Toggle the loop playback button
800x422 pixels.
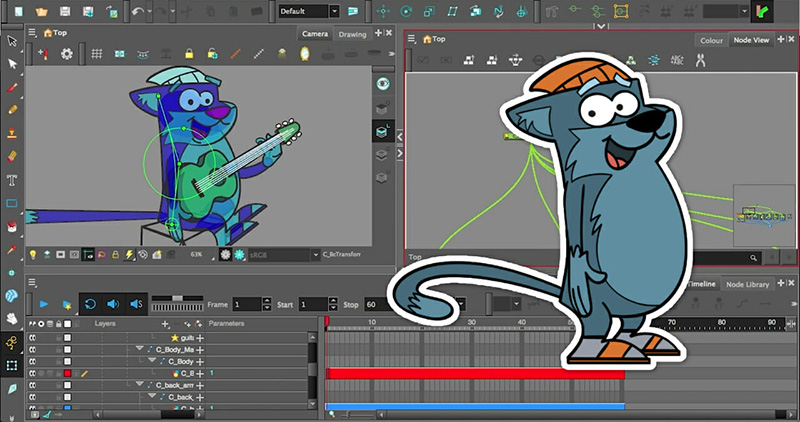click(x=89, y=303)
